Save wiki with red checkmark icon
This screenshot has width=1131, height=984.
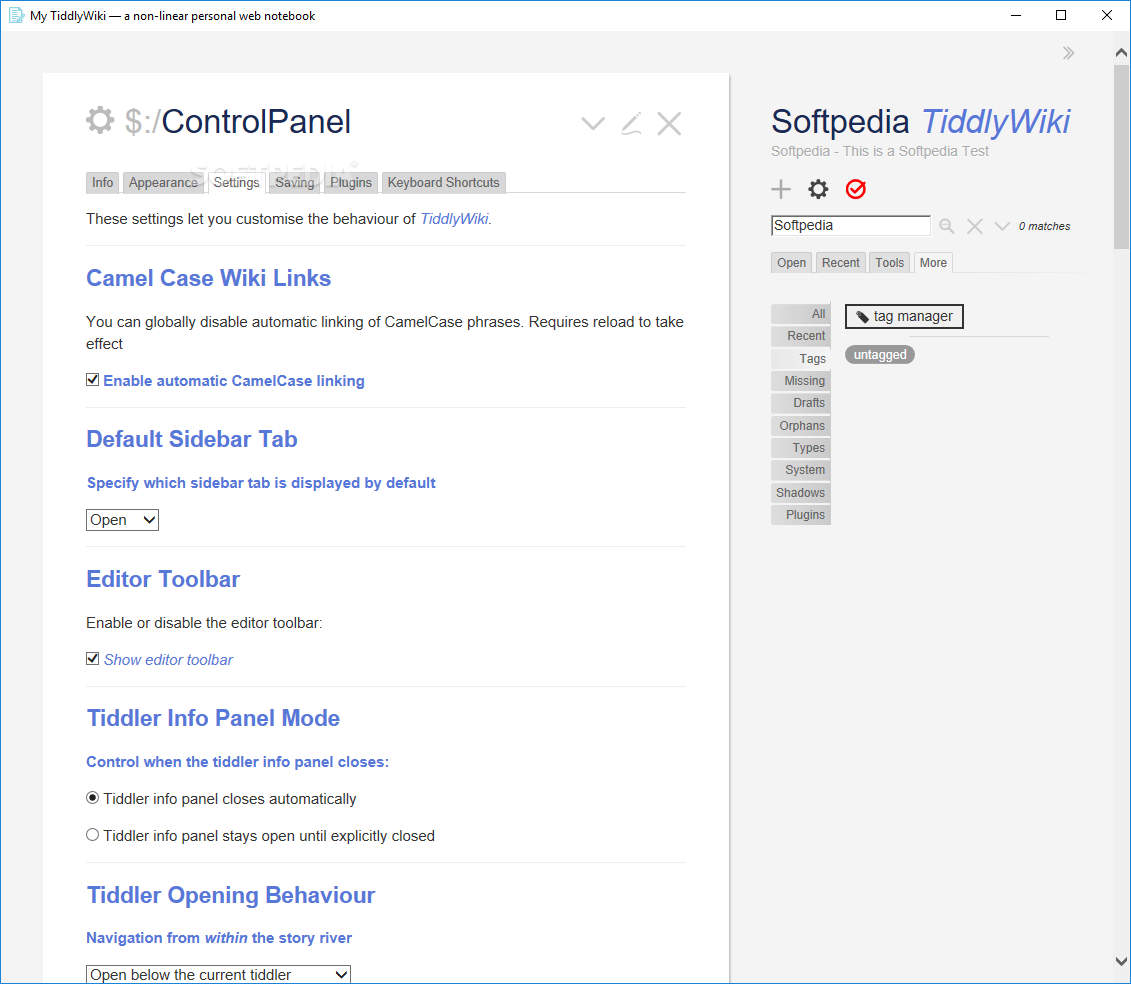pyautogui.click(x=855, y=189)
